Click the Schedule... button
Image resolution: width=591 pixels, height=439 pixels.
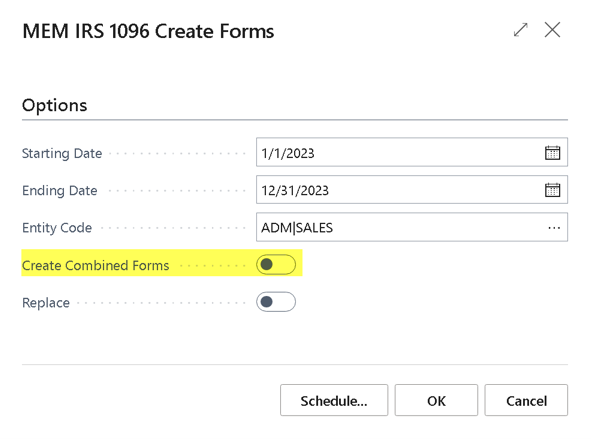pos(334,400)
